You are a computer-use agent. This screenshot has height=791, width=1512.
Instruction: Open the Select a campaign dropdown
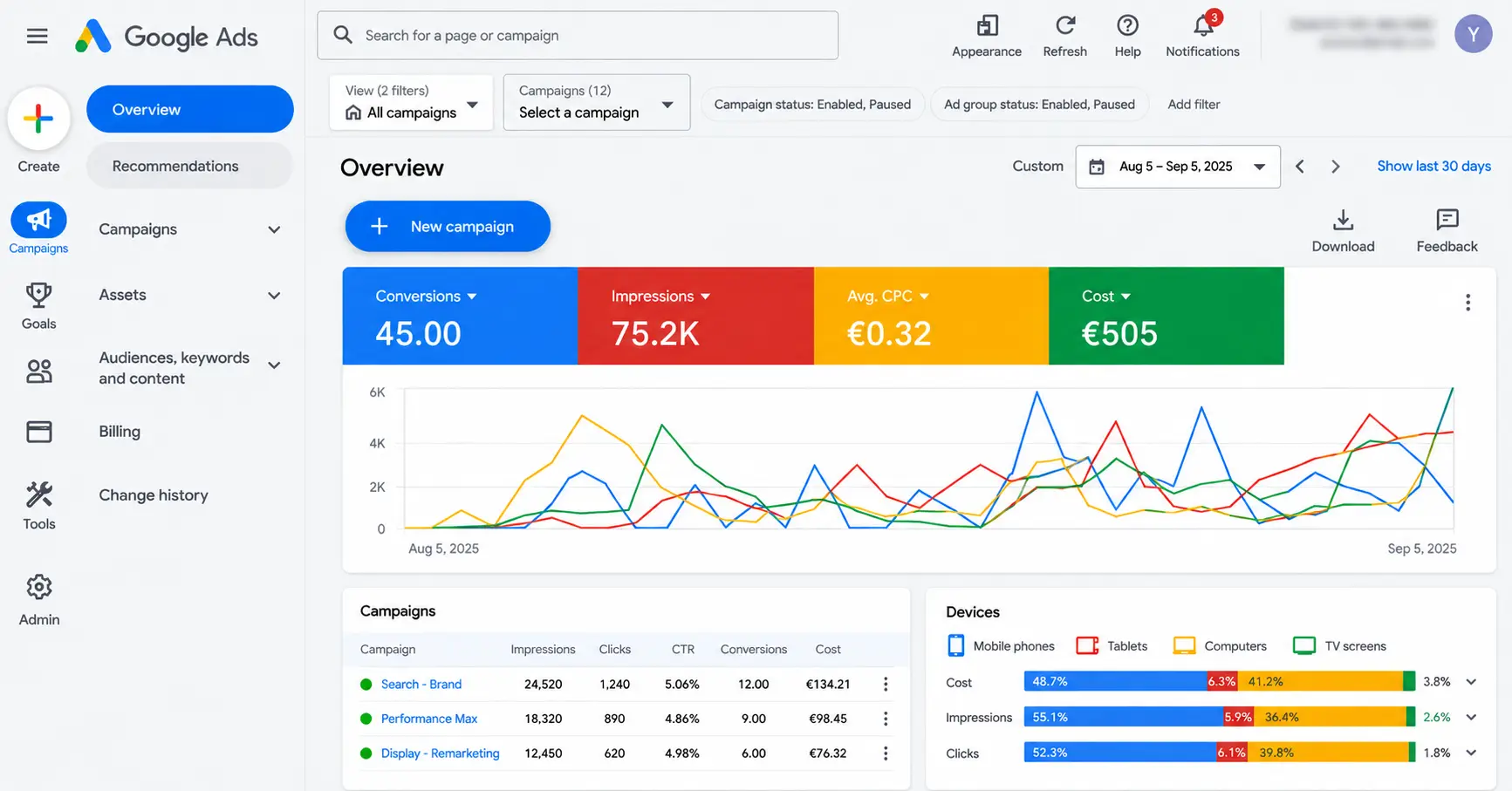tap(597, 103)
